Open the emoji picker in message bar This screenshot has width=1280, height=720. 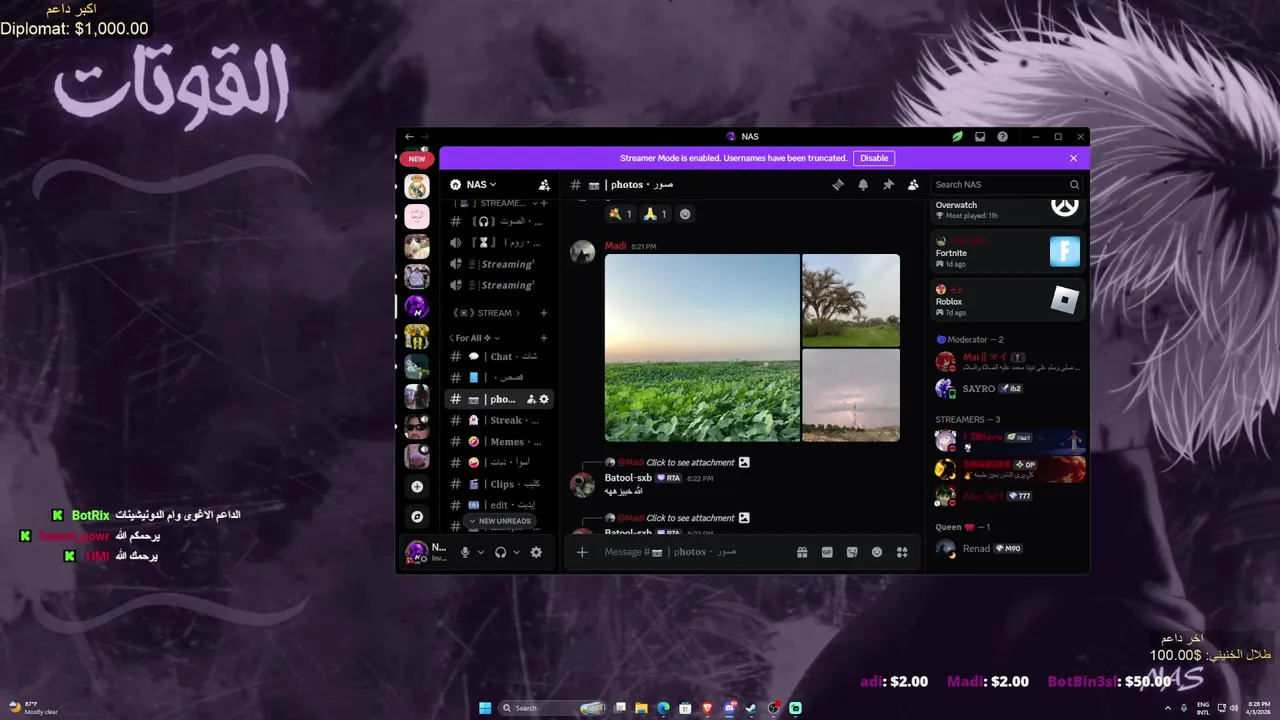877,552
